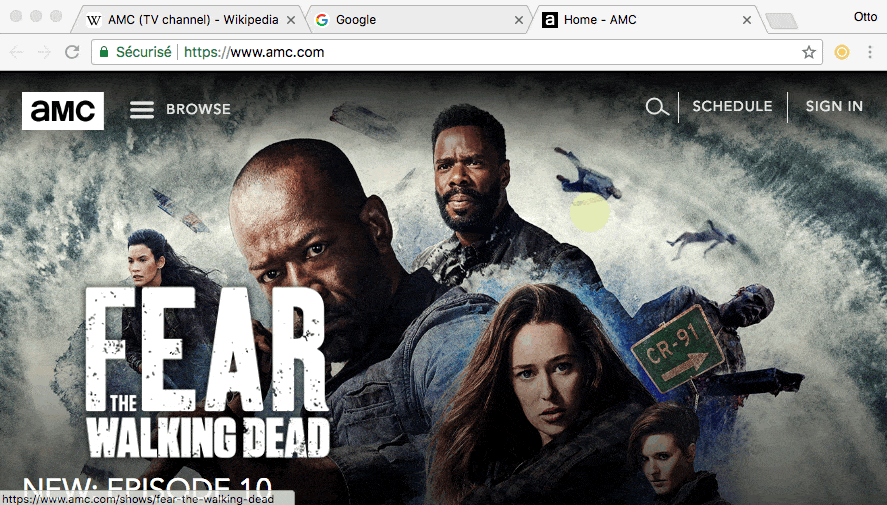Close the Google tab

(x=519, y=20)
